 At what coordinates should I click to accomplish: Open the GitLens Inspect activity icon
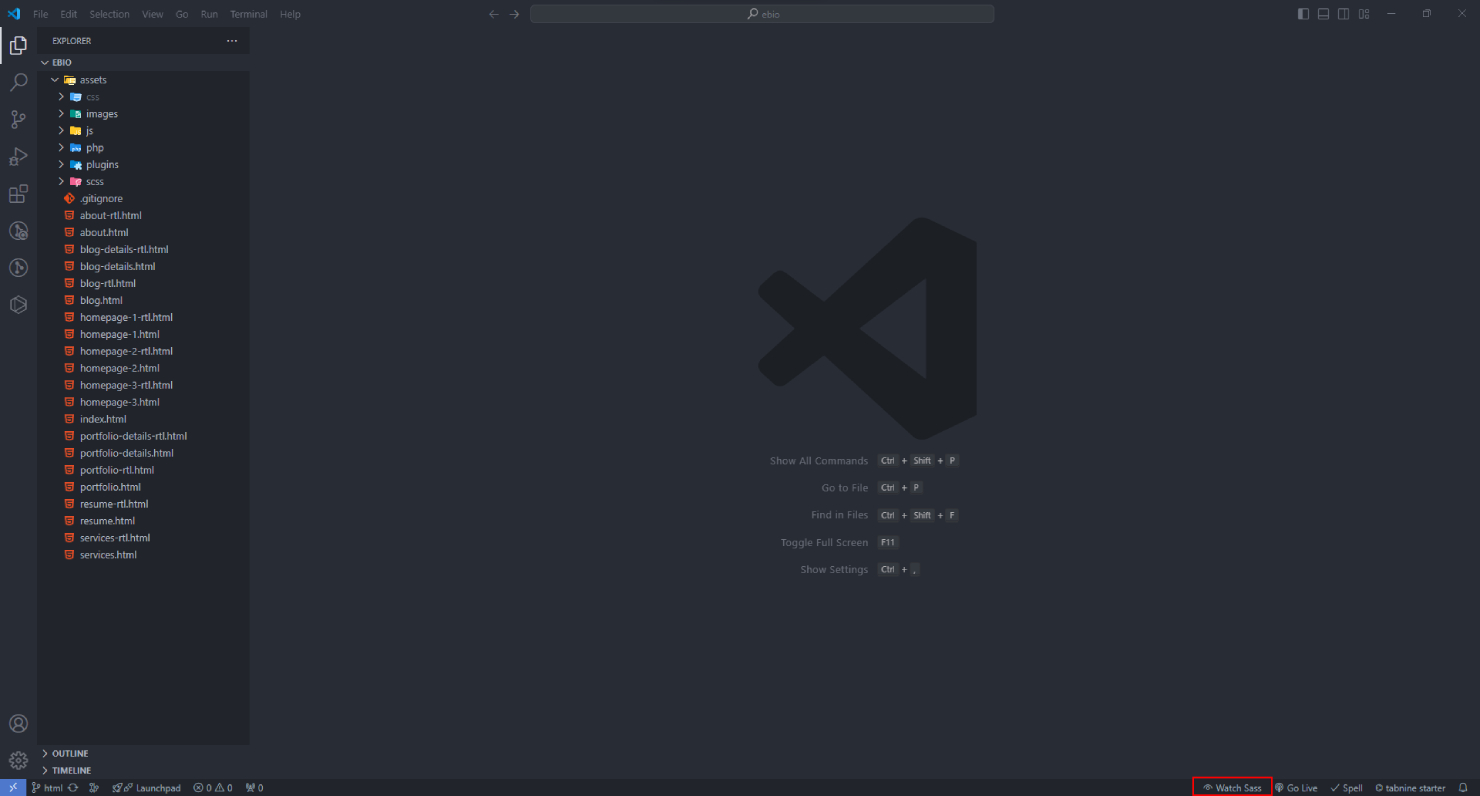18,231
